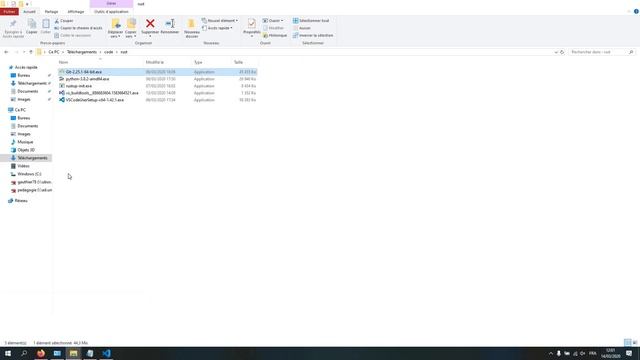
Task: Click code in the address path
Action: [x=109, y=52]
